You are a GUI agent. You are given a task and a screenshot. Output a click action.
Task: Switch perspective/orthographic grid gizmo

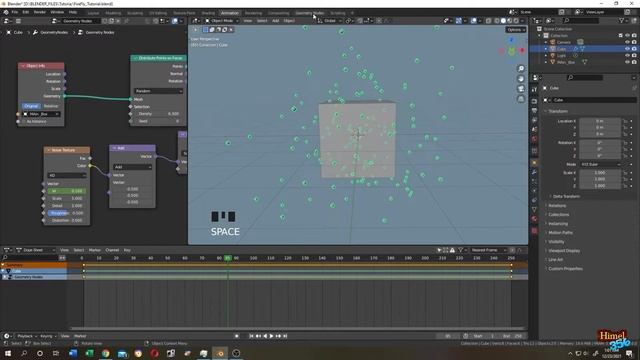[521, 99]
